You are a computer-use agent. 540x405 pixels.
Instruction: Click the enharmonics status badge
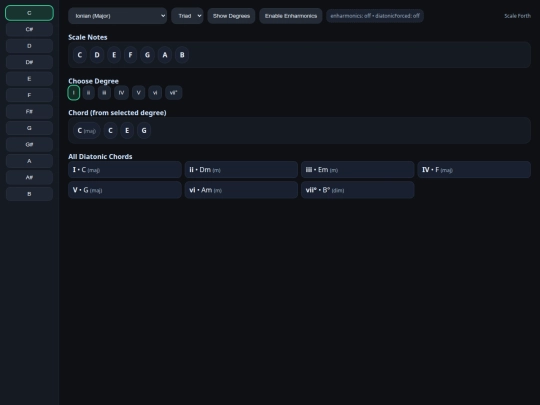pos(375,16)
